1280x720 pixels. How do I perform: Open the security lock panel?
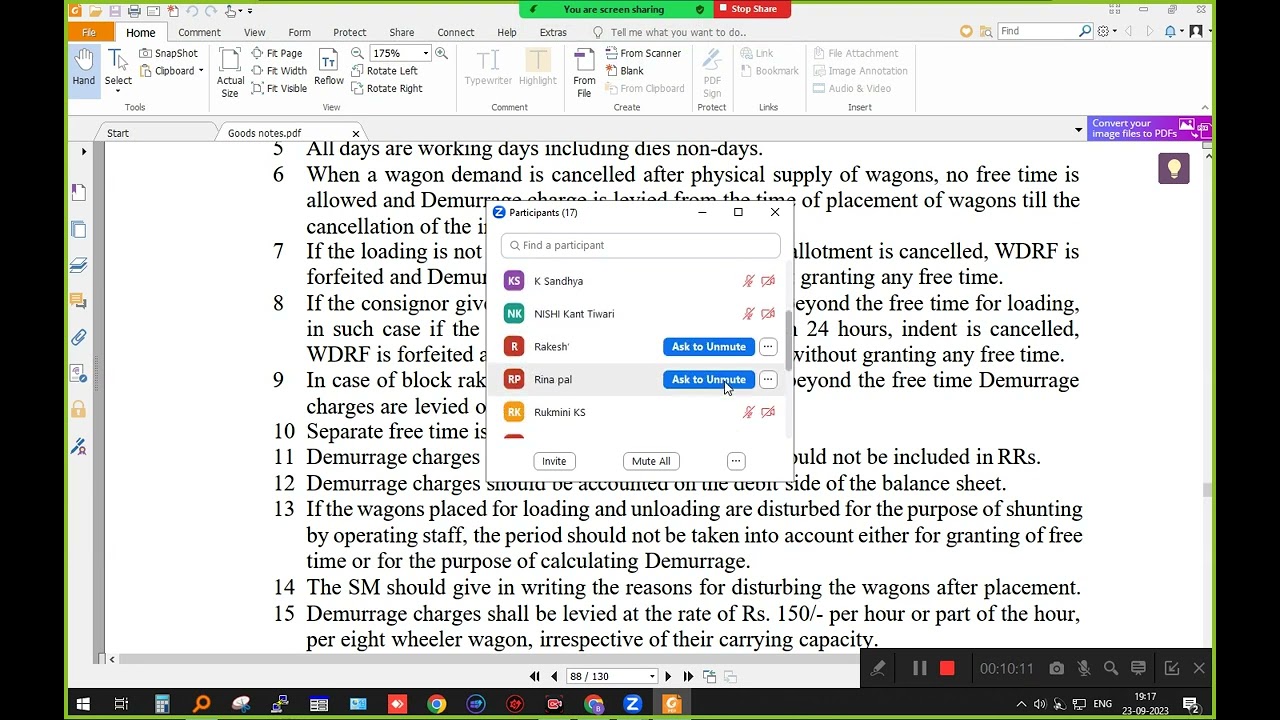[79, 409]
